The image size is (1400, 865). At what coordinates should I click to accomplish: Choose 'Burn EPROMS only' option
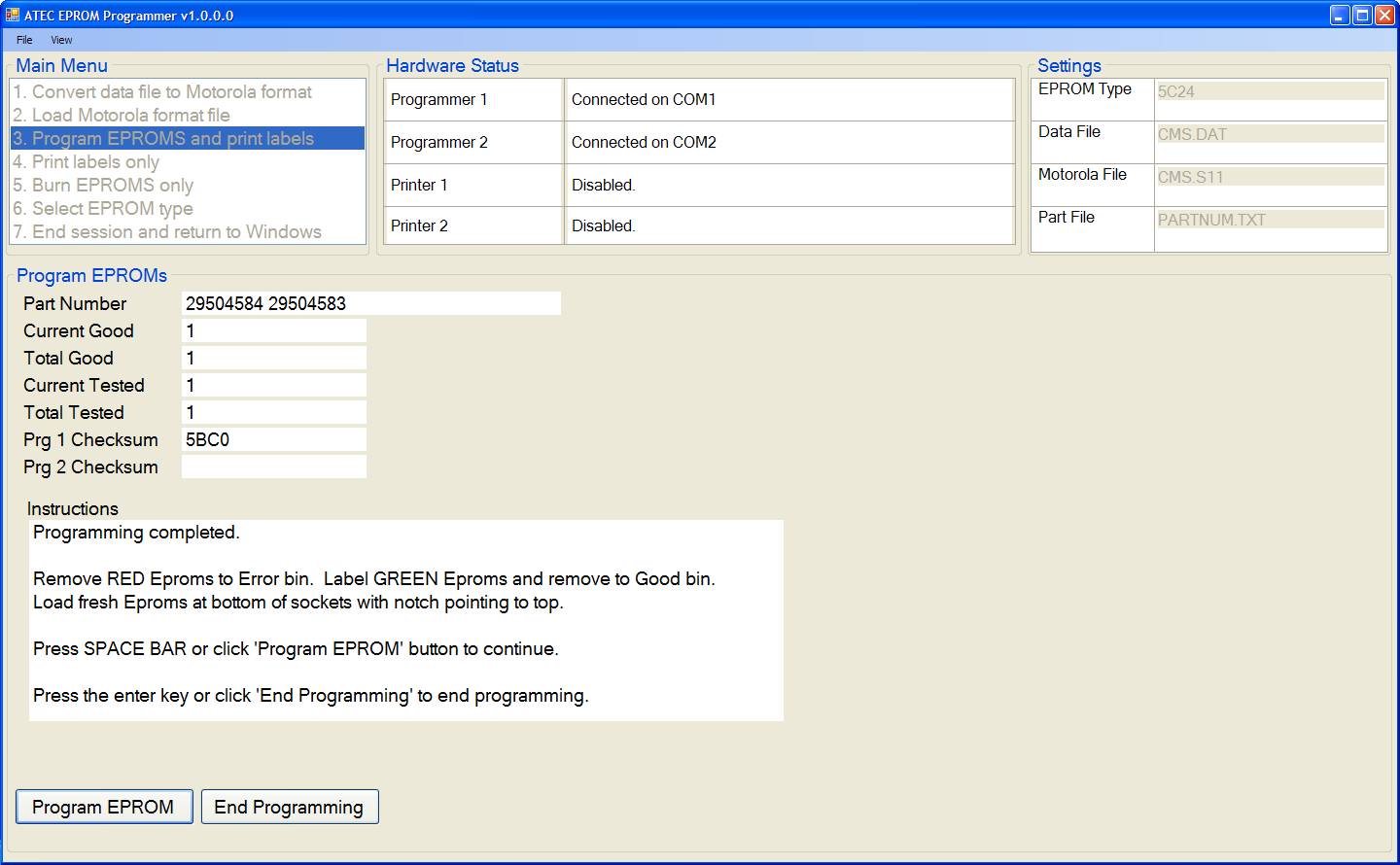(188, 185)
